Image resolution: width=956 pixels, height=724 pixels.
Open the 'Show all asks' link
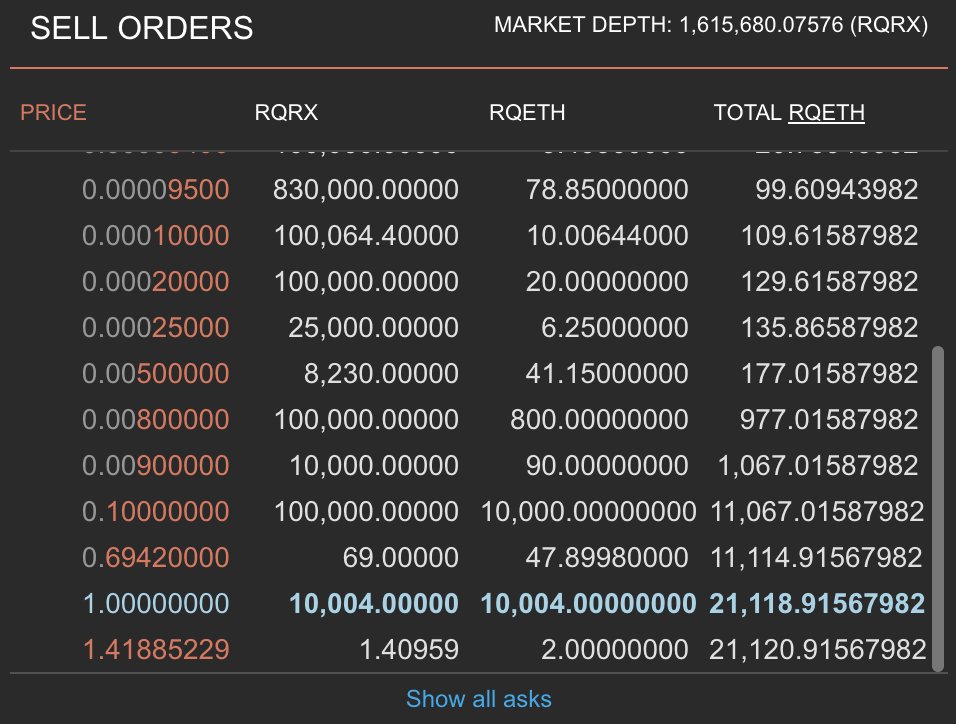click(x=479, y=699)
